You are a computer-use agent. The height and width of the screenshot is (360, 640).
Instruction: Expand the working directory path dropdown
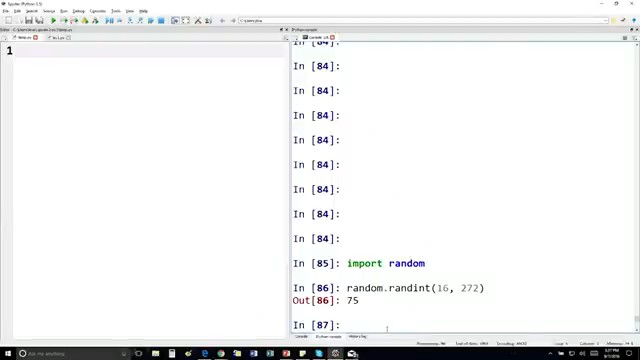(605, 20)
